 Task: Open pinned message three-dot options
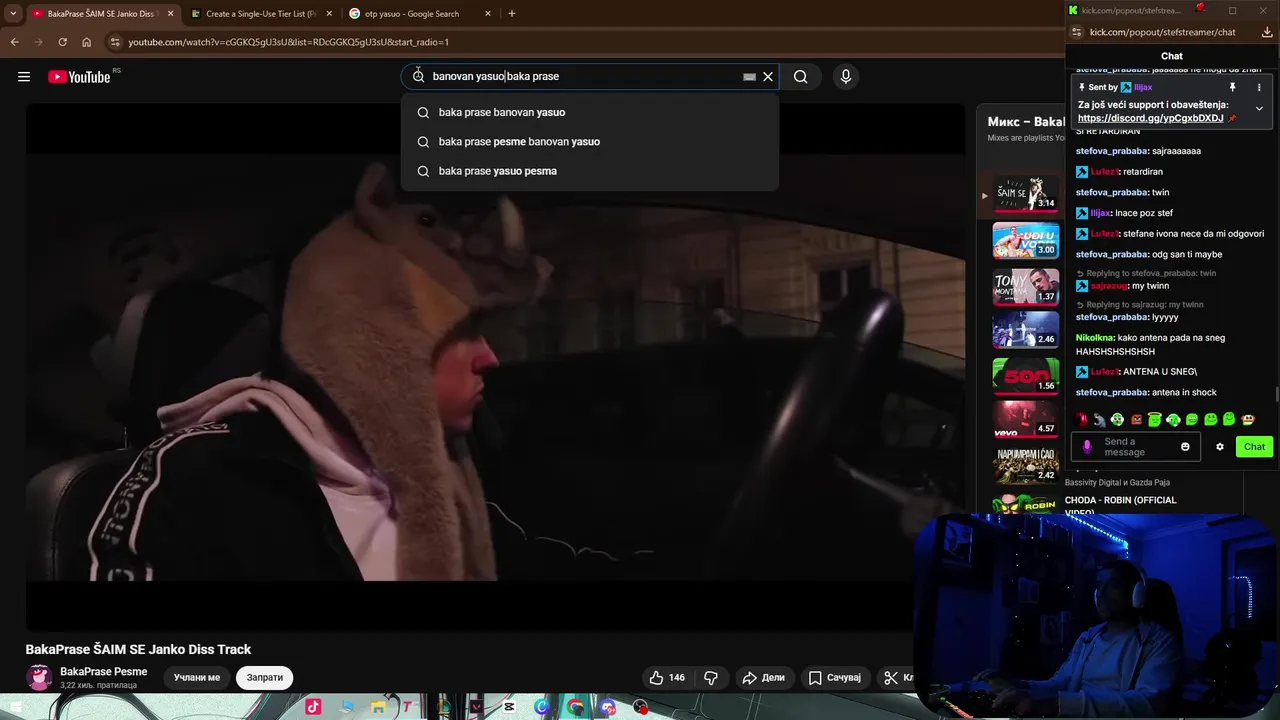[1259, 88]
